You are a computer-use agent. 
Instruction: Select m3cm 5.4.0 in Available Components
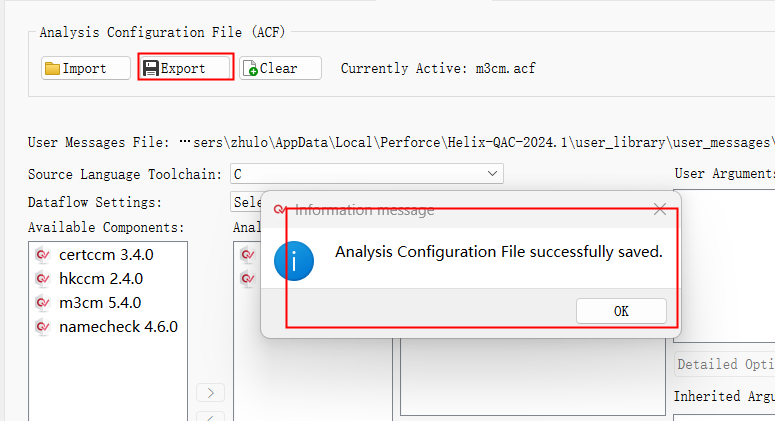[x=100, y=302]
